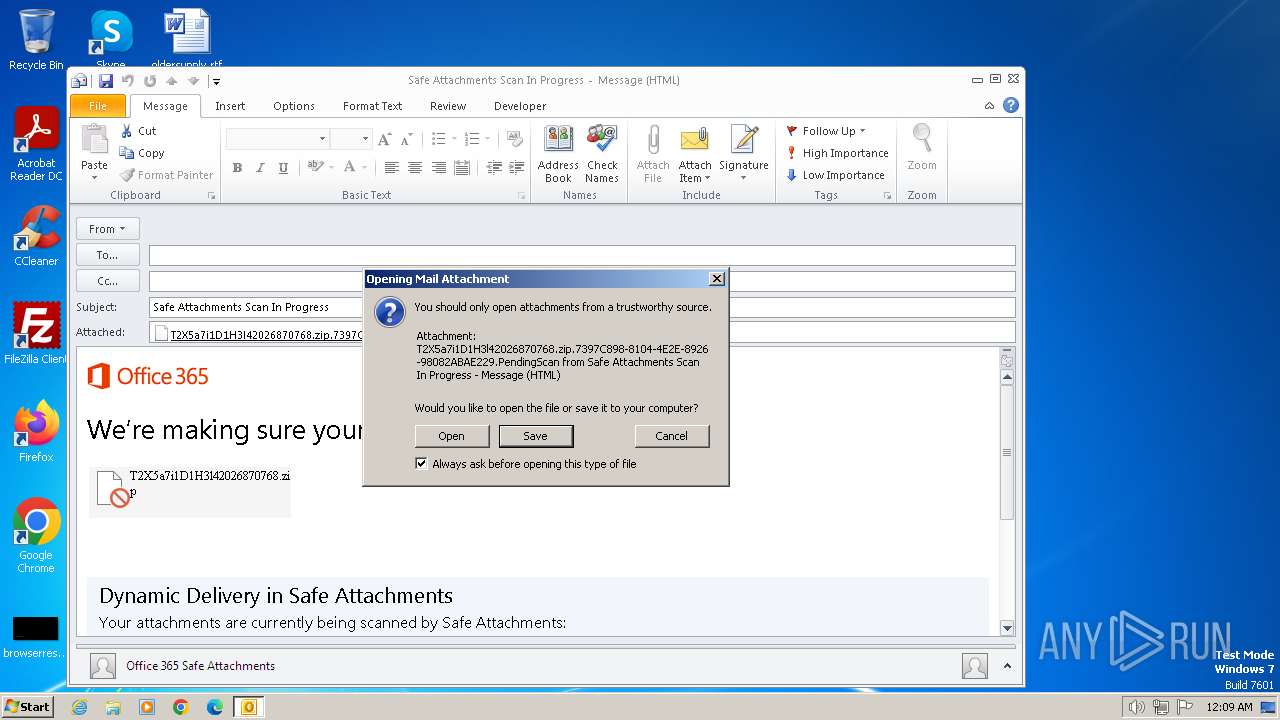Switch to the Review tab
Viewport: 1280px width, 720px height.
[x=448, y=106]
